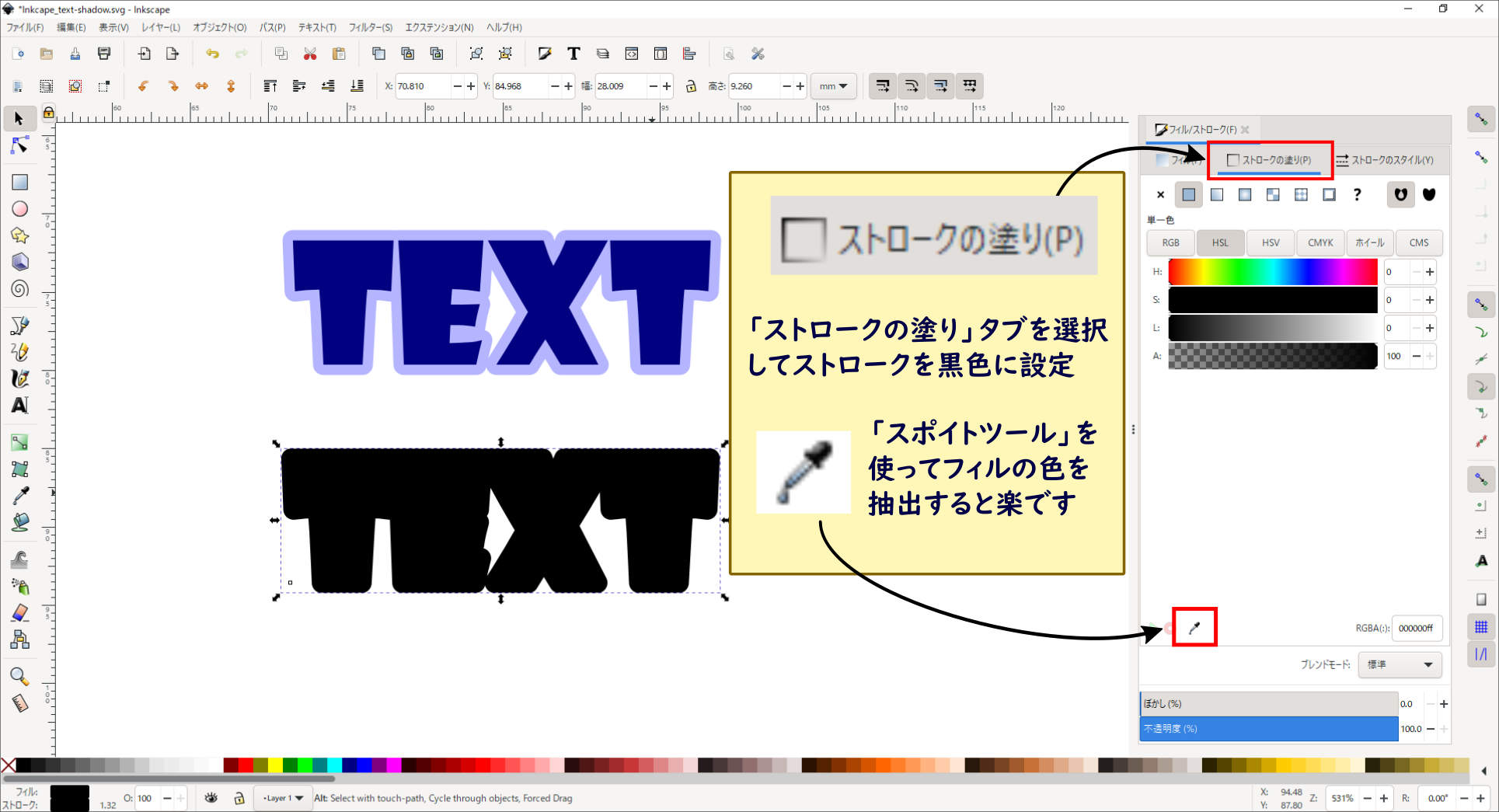Select the Calligraphy tool
This screenshot has width=1499, height=812.
pyautogui.click(x=20, y=378)
